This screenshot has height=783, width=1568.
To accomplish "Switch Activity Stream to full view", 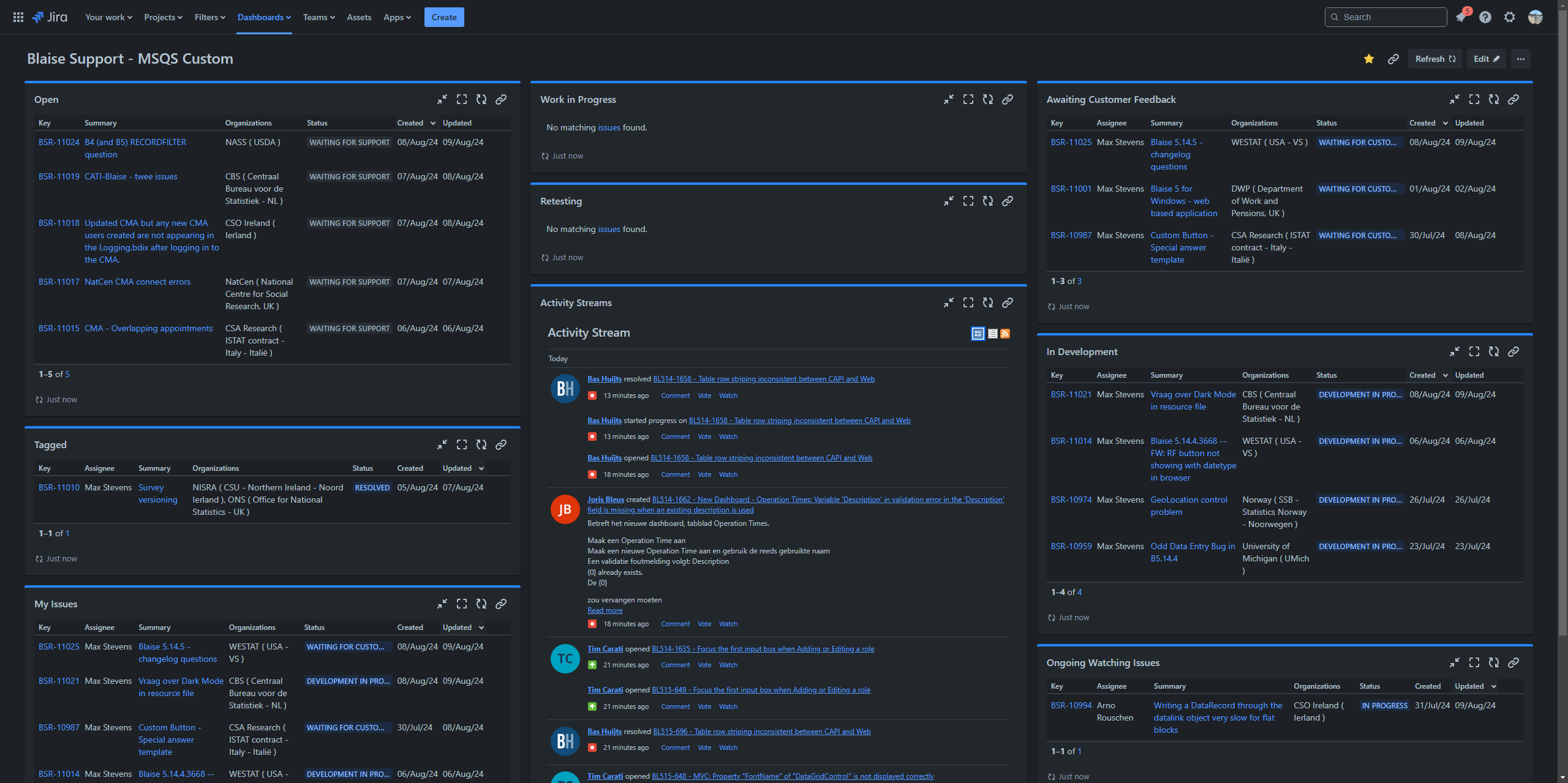I will (x=978, y=334).
